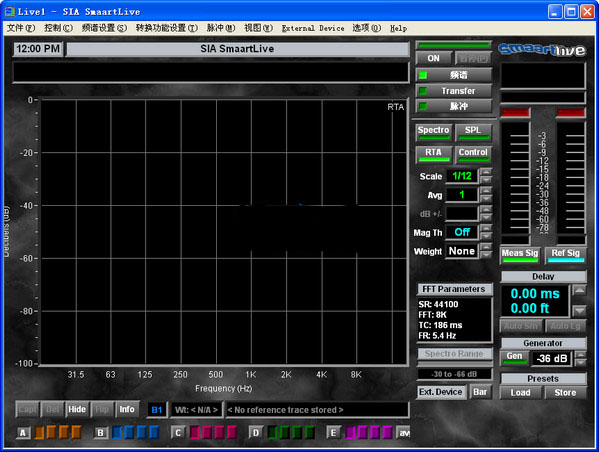Enable the Transfer mode button
599x452 pixels.
click(x=454, y=91)
